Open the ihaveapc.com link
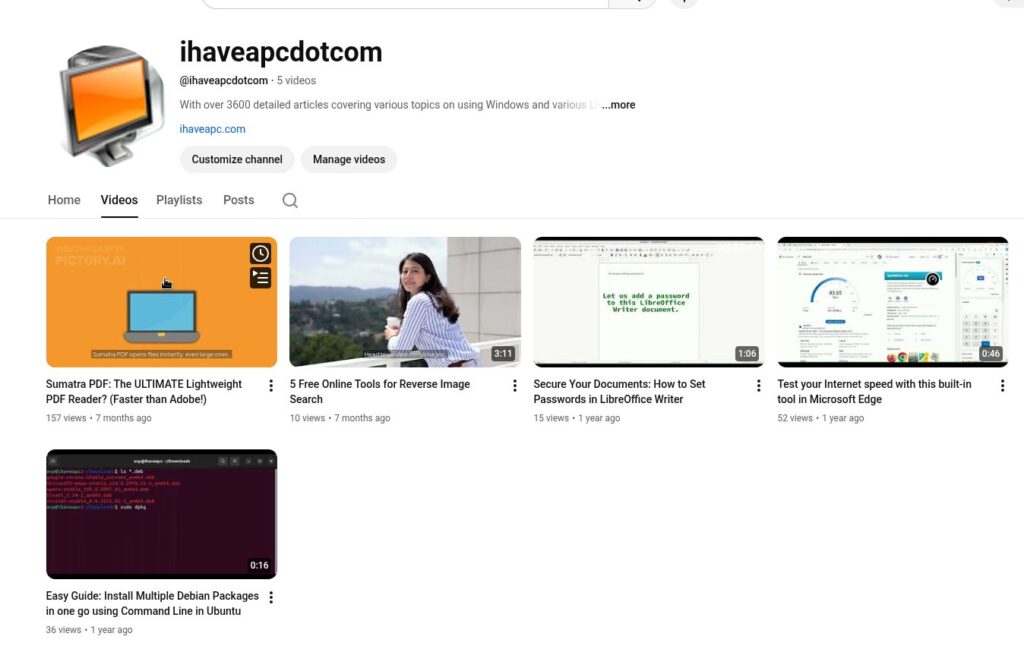Screen dimensions: 1024x649 (212, 129)
